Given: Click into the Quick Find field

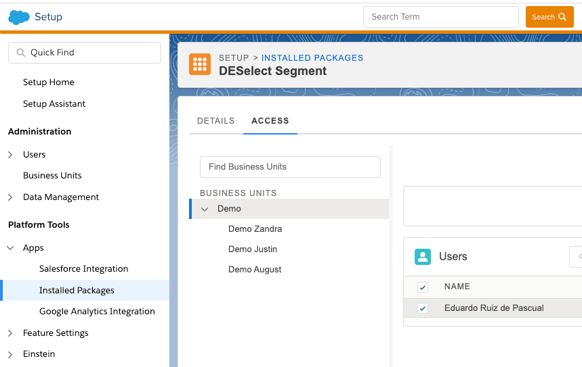Looking at the screenshot, I should pyautogui.click(x=85, y=53).
